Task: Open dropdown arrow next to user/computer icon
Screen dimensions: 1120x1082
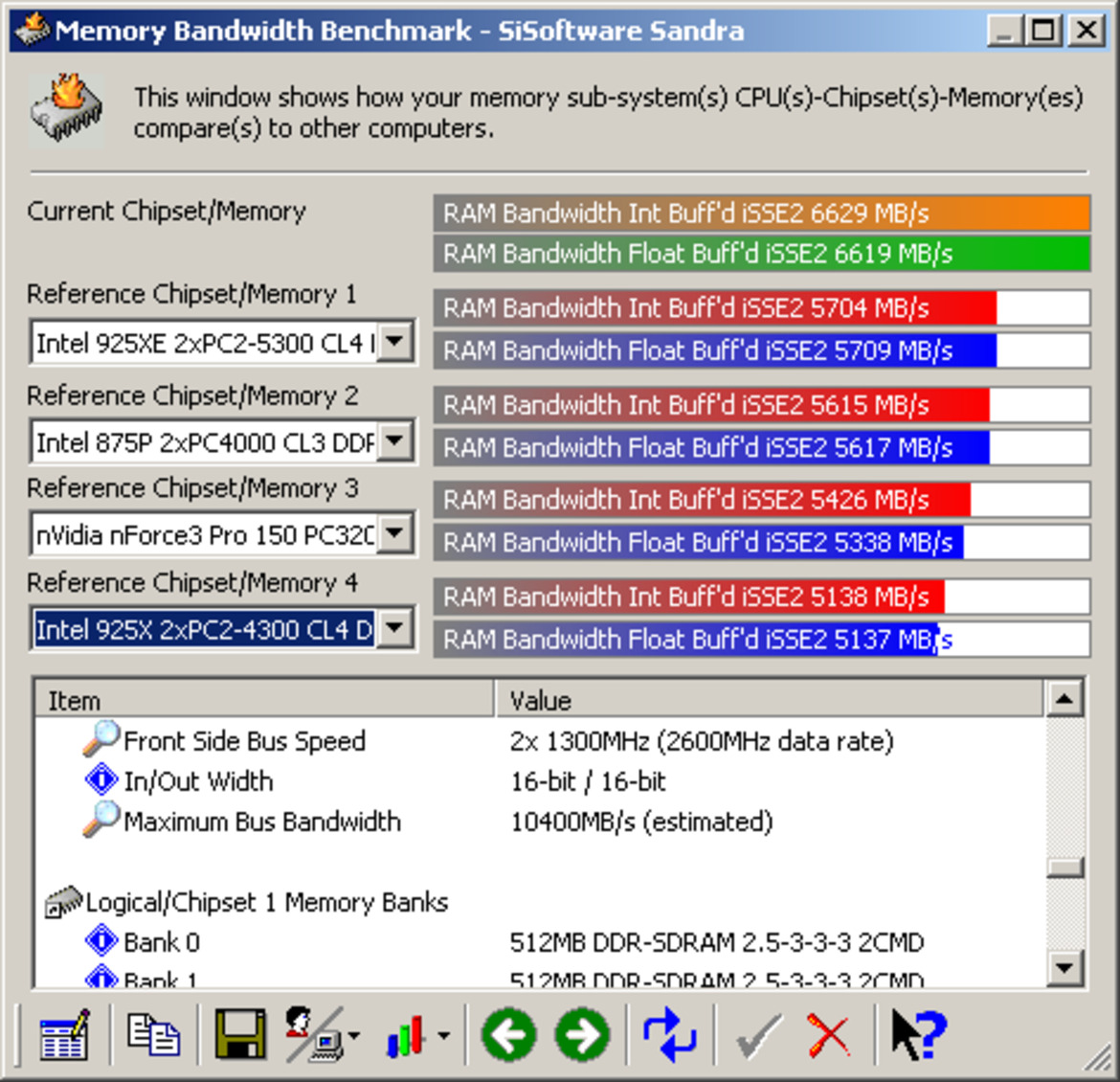Action: coord(355,1035)
